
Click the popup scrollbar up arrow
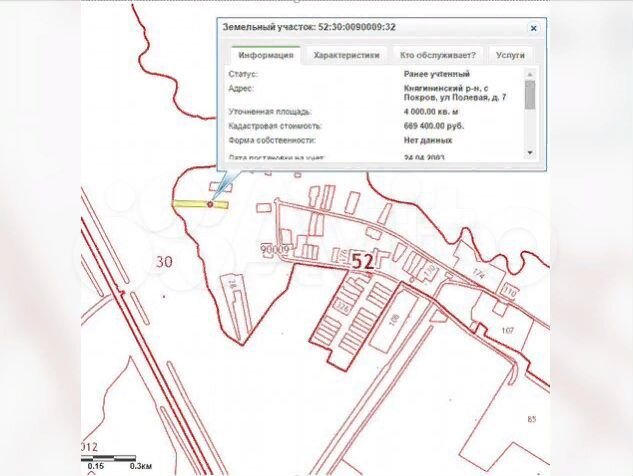pyautogui.click(x=529, y=74)
